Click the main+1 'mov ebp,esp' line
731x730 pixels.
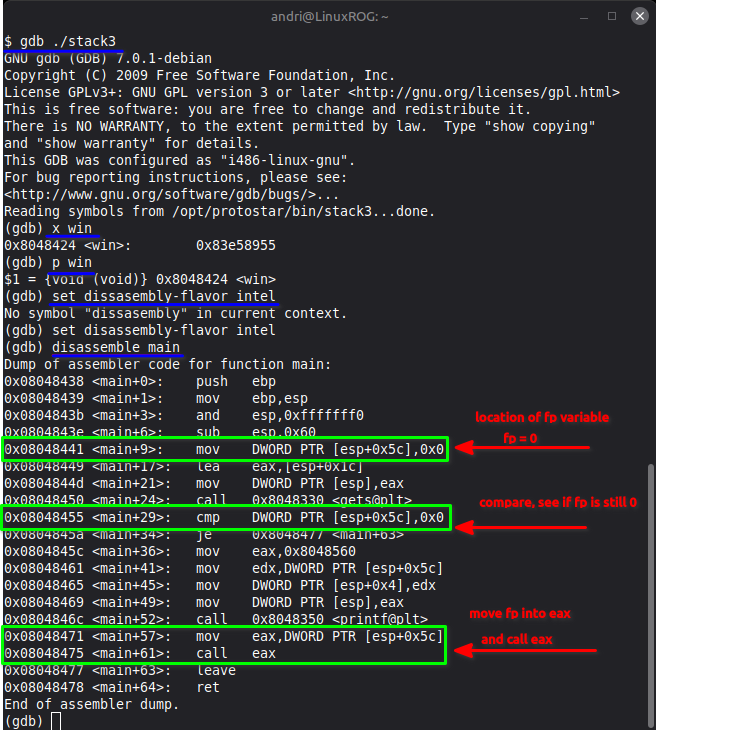[x=156, y=399]
